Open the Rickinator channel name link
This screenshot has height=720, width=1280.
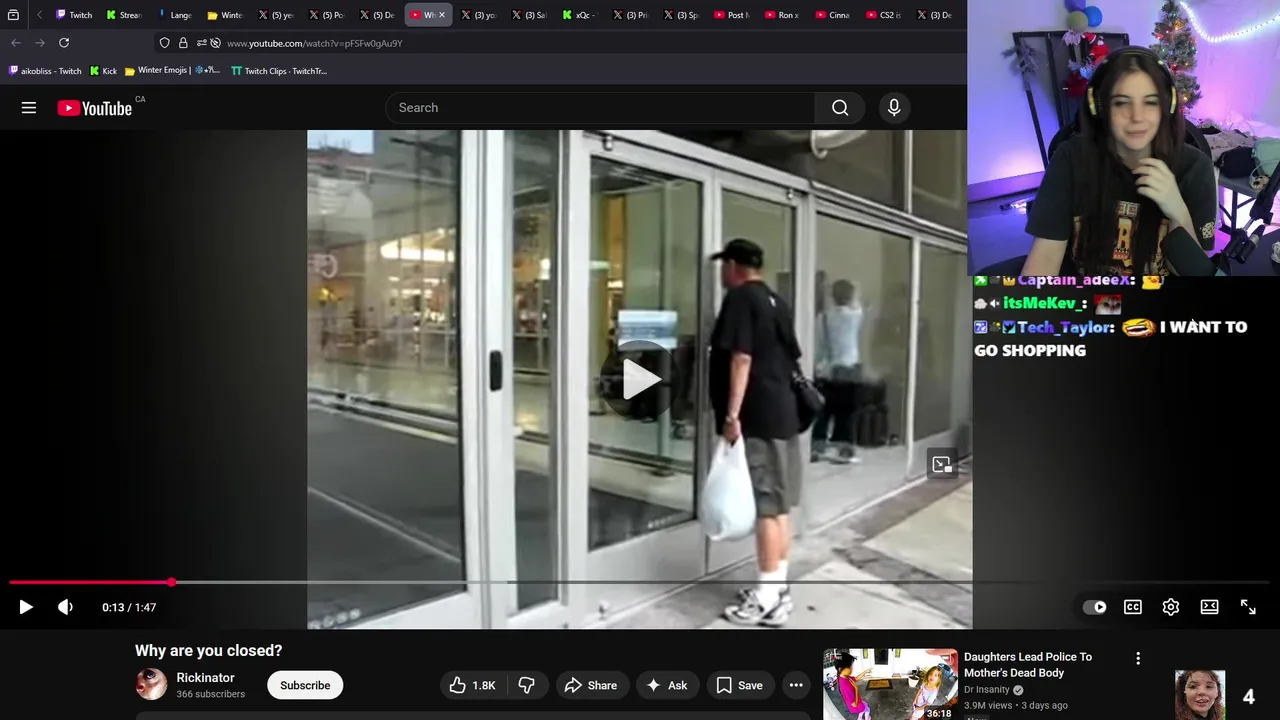click(x=205, y=678)
